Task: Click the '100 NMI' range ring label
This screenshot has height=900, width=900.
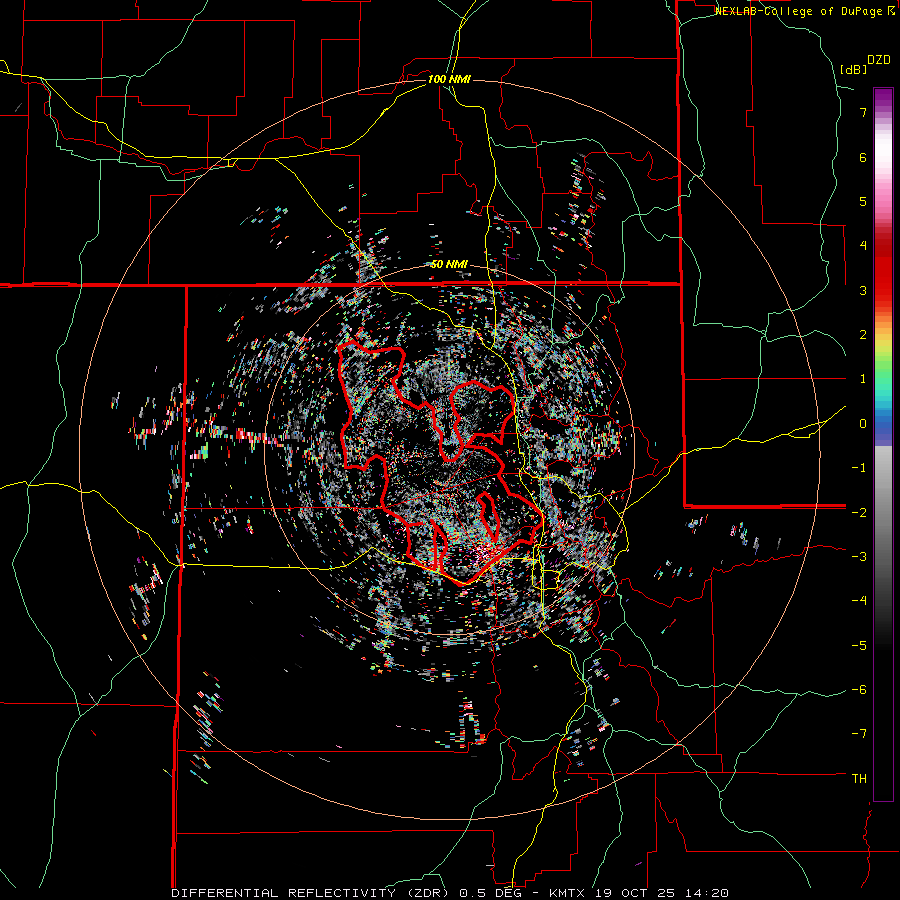Action: (x=449, y=79)
